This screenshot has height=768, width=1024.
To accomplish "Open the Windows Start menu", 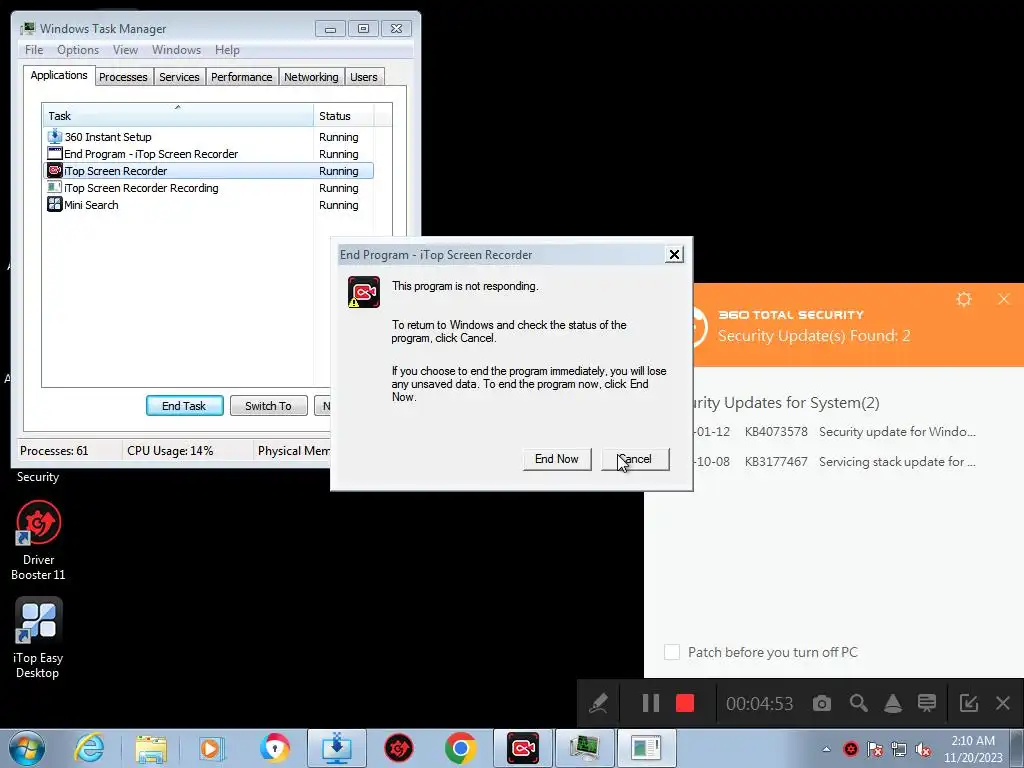I will pos(27,748).
